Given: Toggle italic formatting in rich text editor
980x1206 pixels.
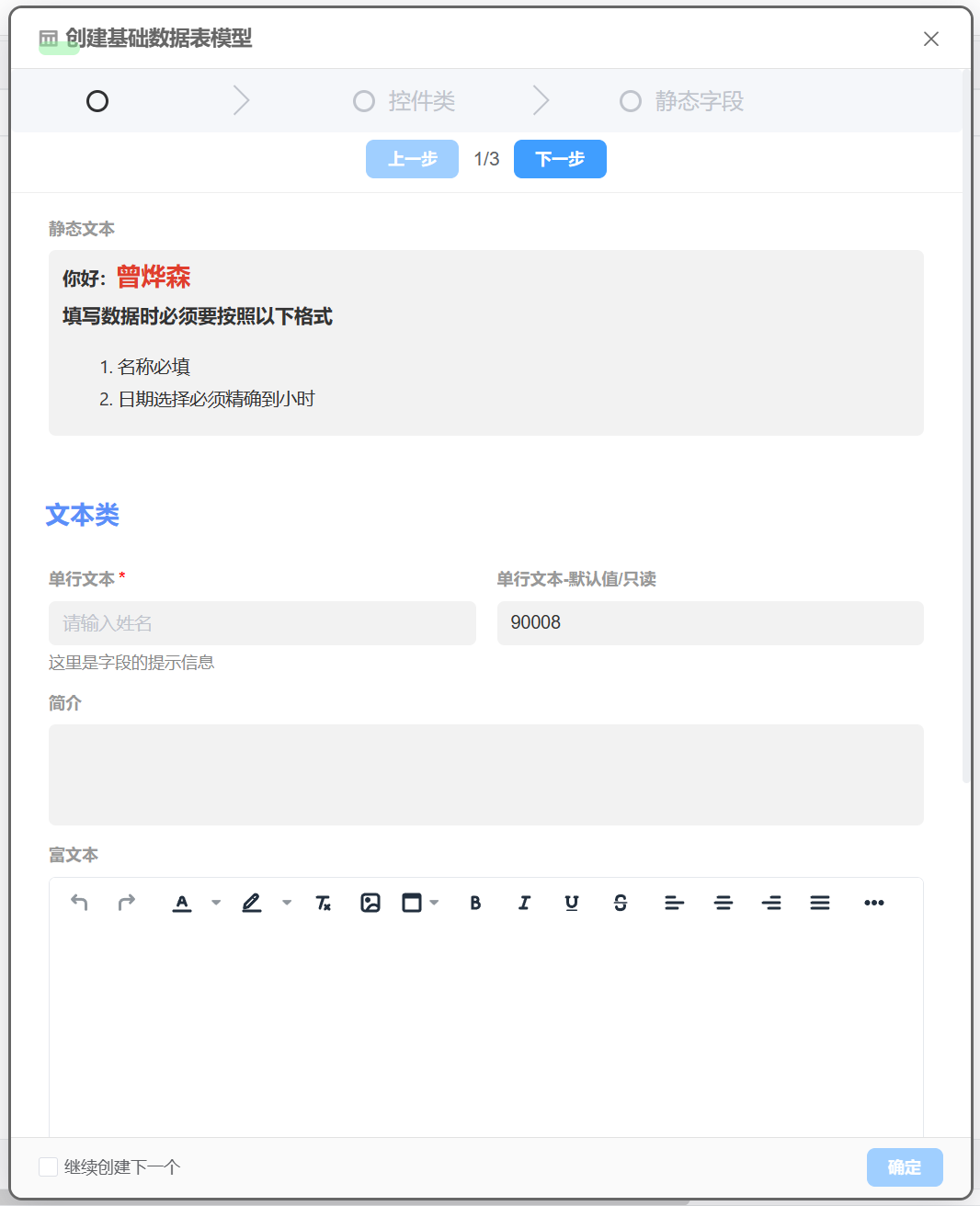Looking at the screenshot, I should 524,903.
